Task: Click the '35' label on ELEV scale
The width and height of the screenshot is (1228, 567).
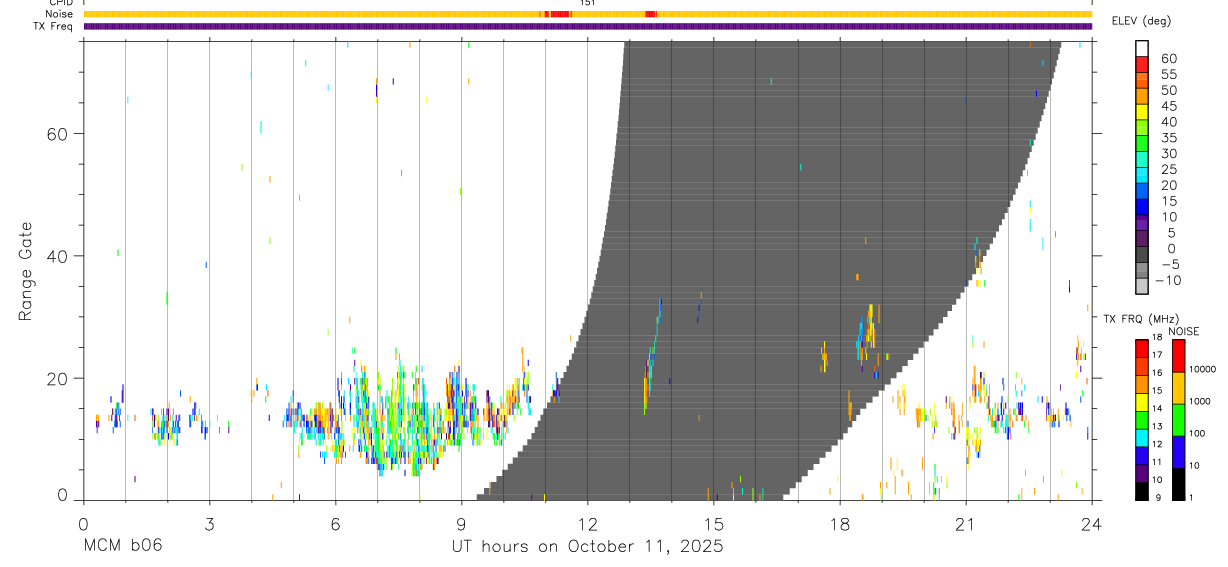Action: (1168, 138)
